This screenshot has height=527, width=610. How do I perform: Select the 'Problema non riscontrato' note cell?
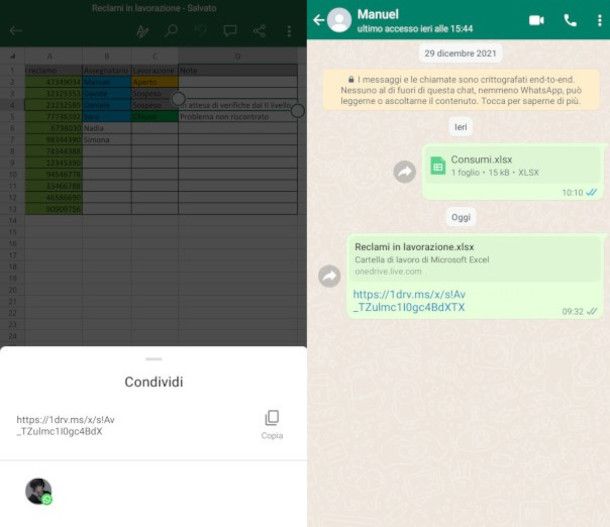coord(238,117)
